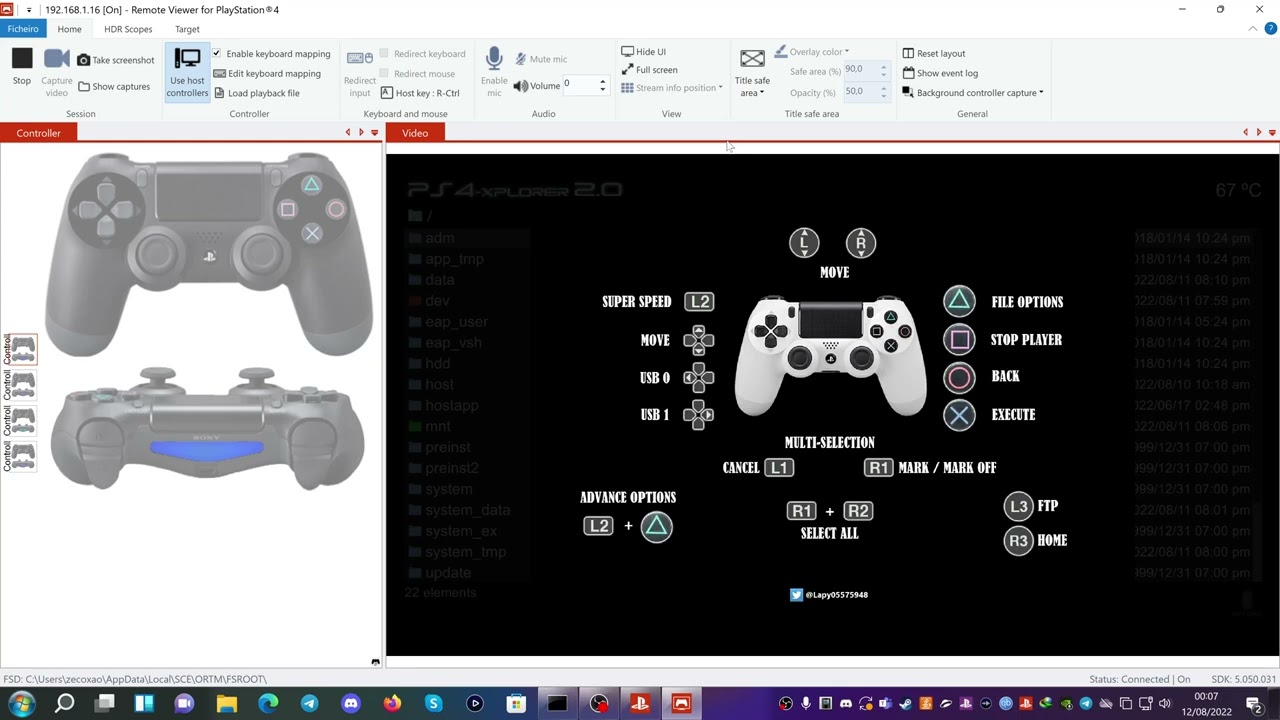The image size is (1280, 720).
Task: Open the Overlay color dropdown
Action: pyautogui.click(x=810, y=52)
